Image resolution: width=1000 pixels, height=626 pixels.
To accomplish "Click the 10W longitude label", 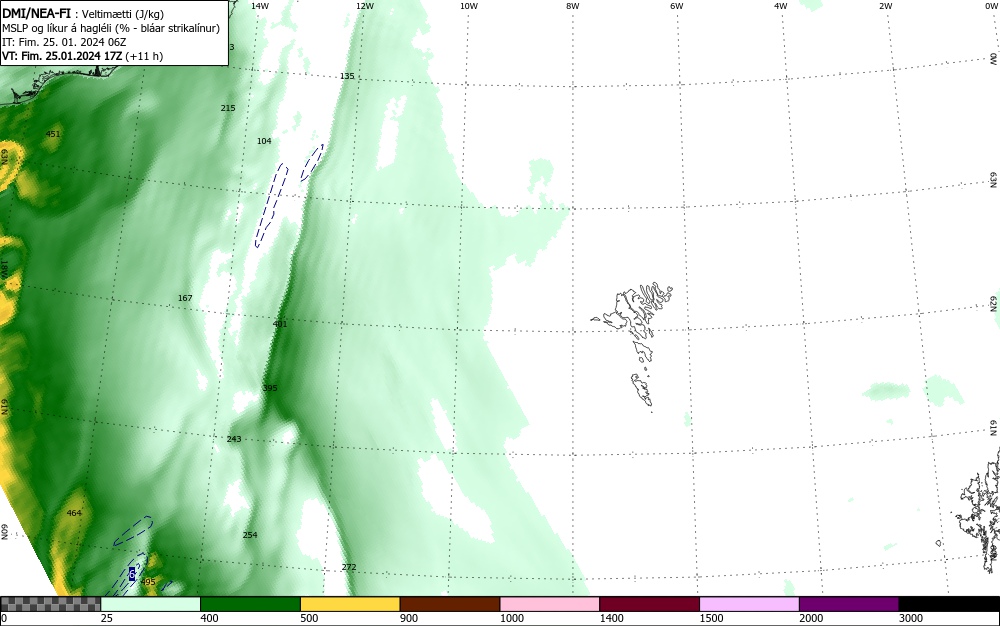I will [x=469, y=6].
